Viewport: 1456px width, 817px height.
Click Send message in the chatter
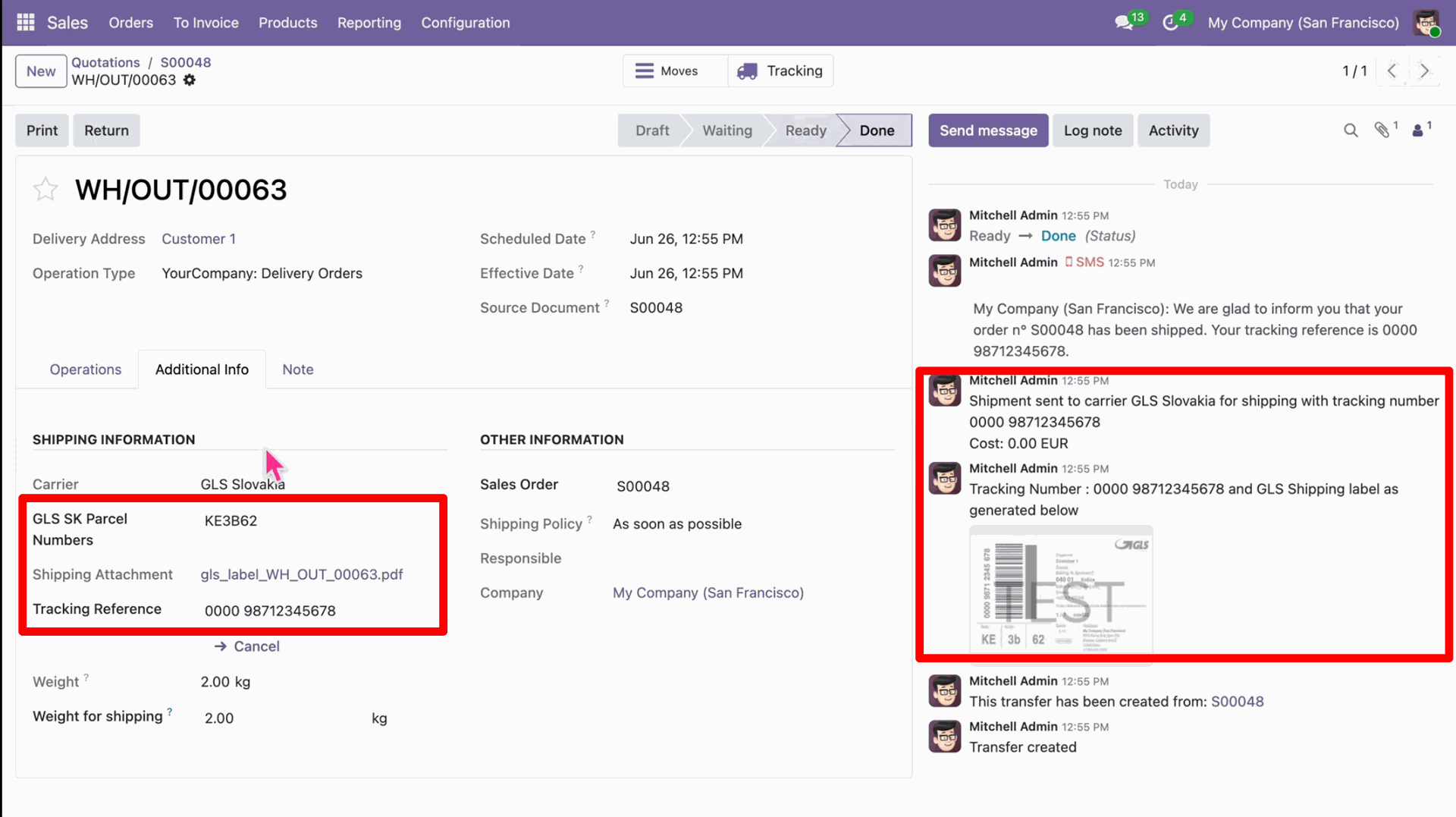(x=988, y=130)
